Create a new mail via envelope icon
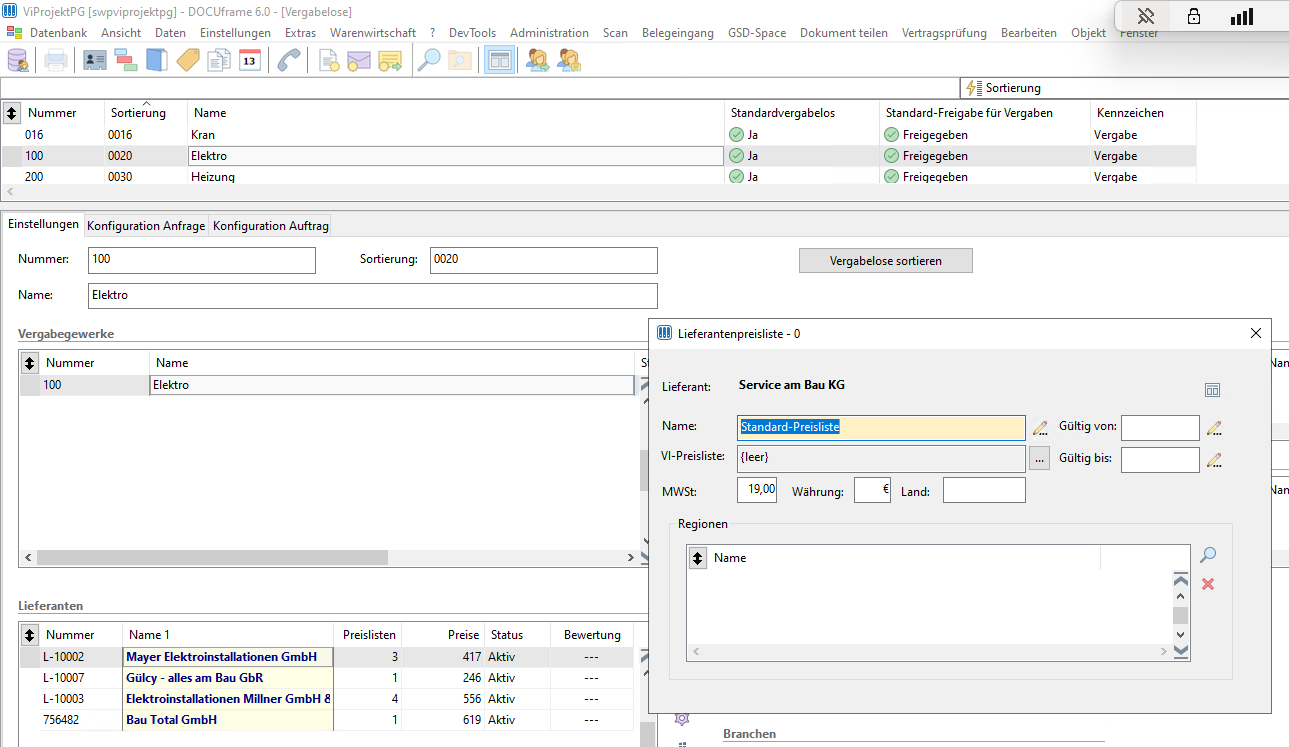1289x747 pixels. point(359,60)
